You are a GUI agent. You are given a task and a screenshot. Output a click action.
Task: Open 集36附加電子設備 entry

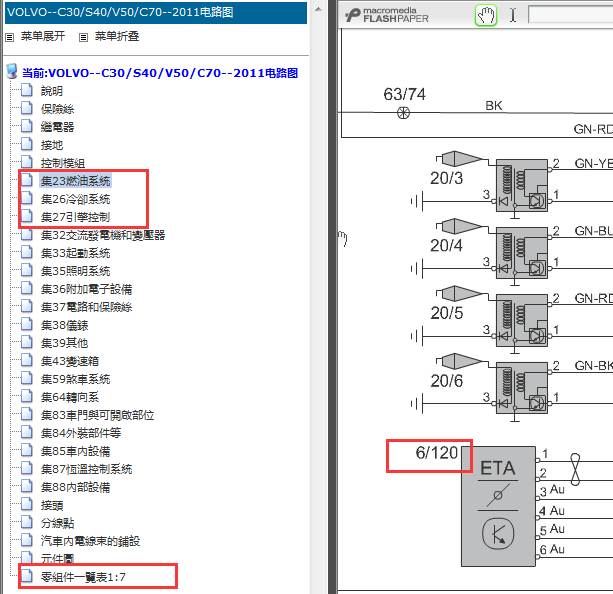coord(86,289)
